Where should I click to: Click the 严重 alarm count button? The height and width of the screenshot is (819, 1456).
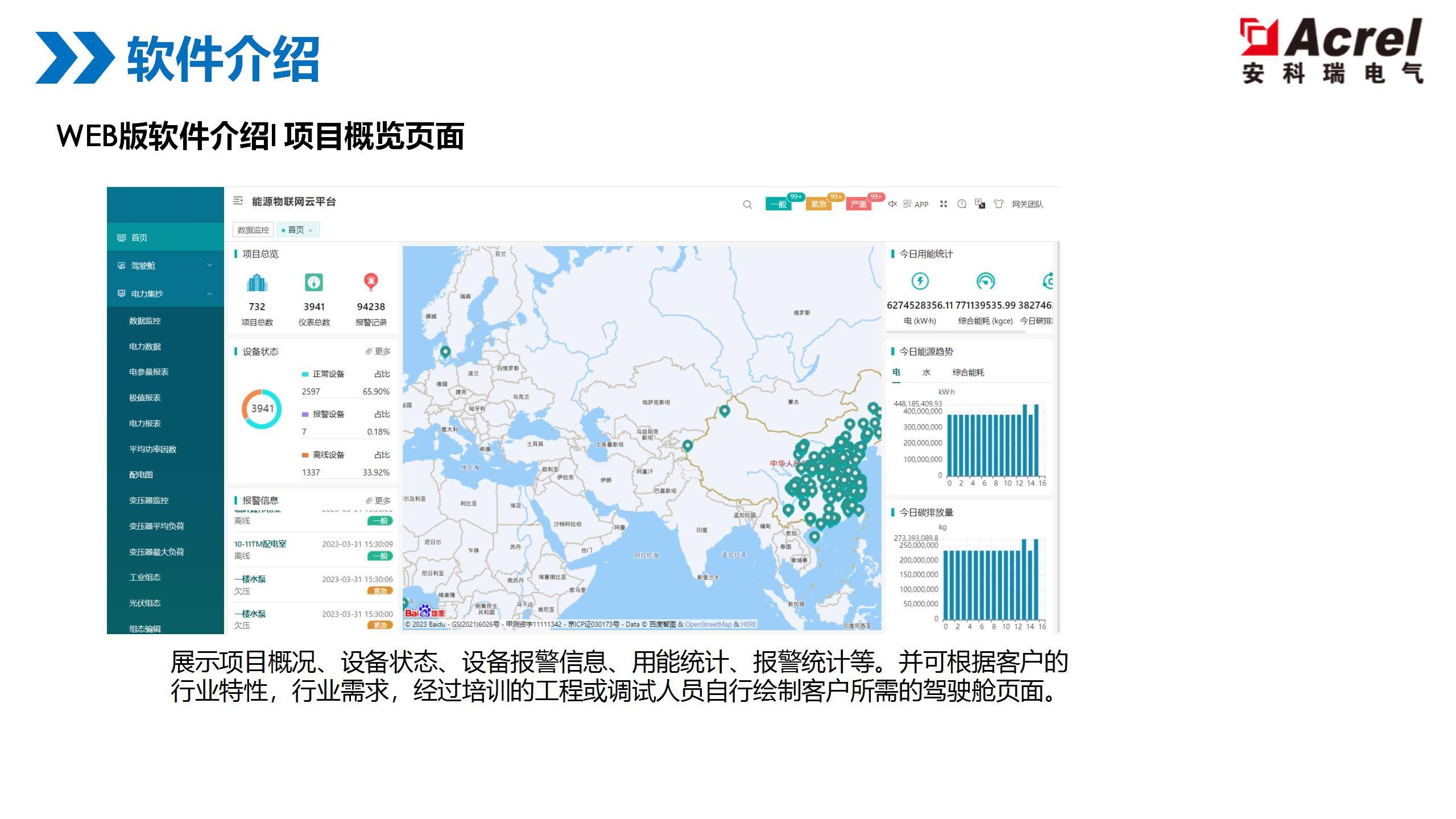tap(858, 204)
